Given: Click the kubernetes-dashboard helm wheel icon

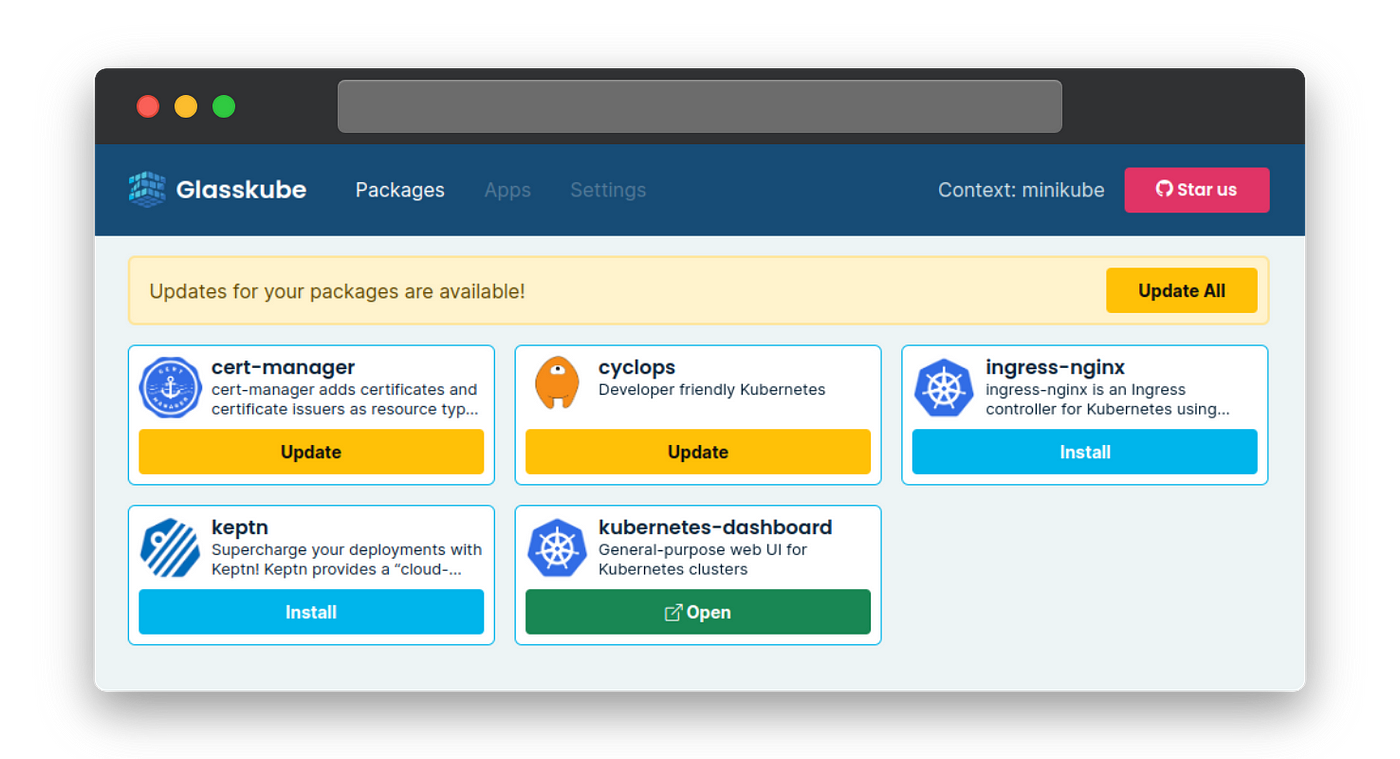Looking at the screenshot, I should pos(557,547).
